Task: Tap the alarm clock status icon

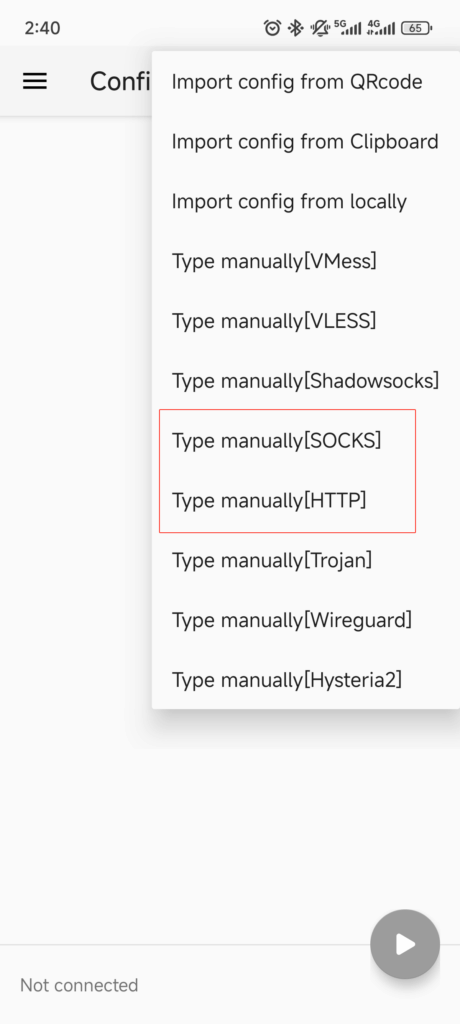Action: click(272, 27)
